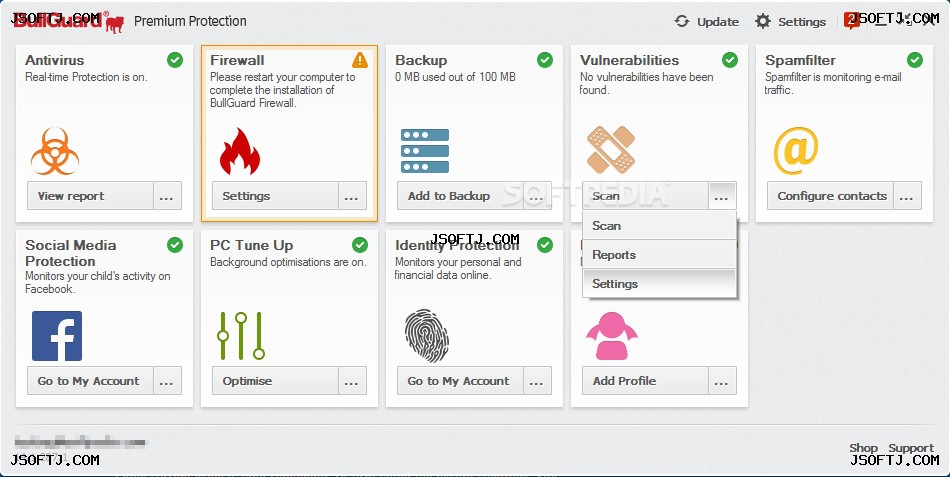This screenshot has height=477, width=950.
Task: Select Scan from the dropdown menu
Action: click(659, 225)
